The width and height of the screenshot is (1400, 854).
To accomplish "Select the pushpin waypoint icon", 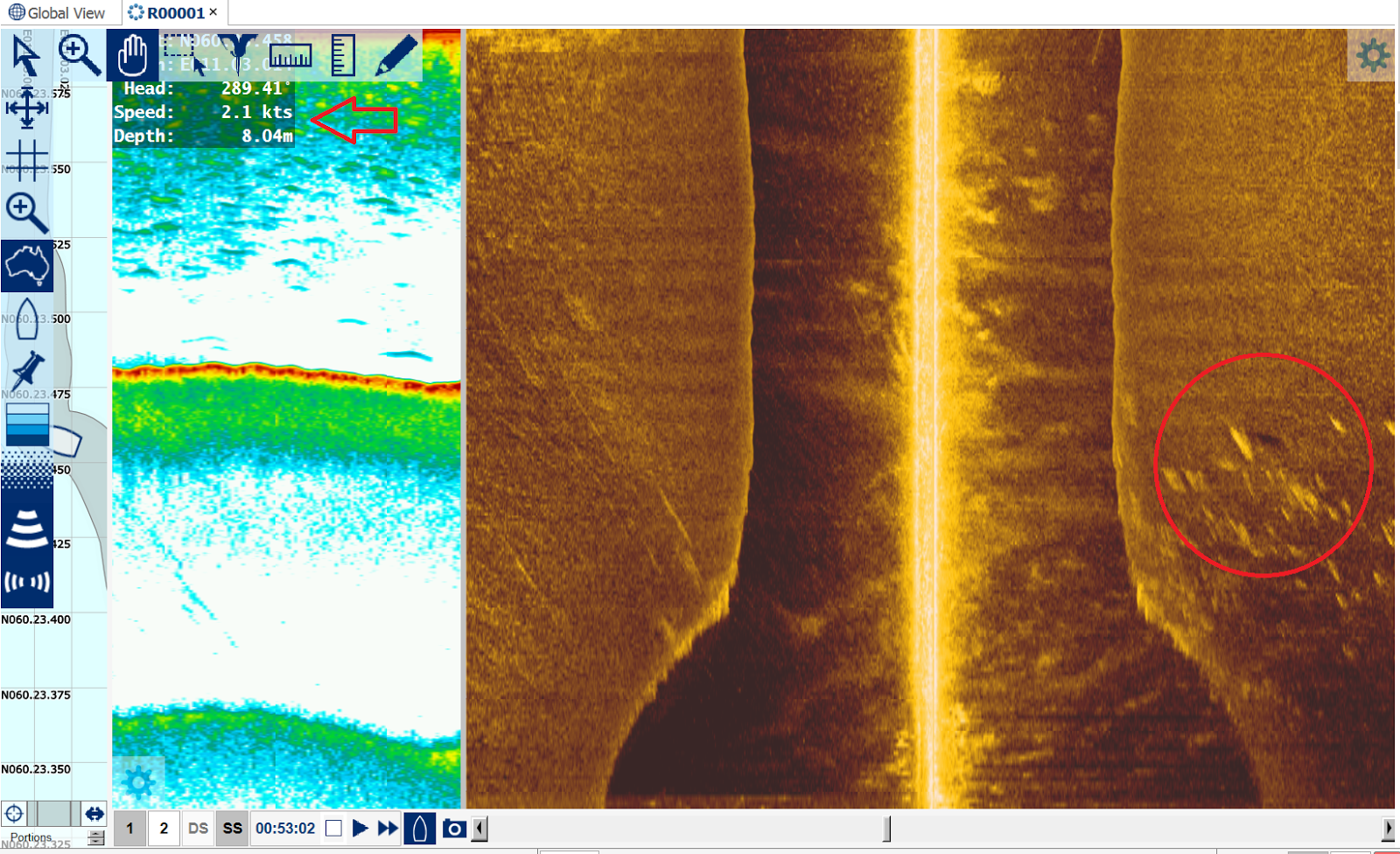I will click(x=27, y=371).
